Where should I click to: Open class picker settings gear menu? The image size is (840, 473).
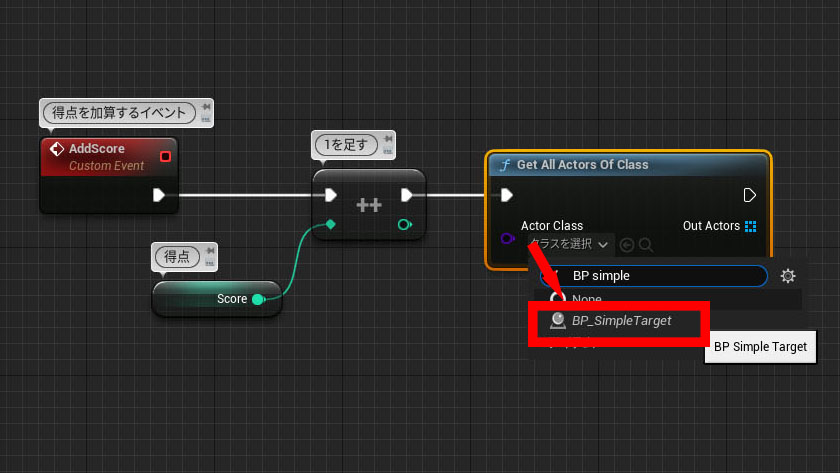coord(788,276)
